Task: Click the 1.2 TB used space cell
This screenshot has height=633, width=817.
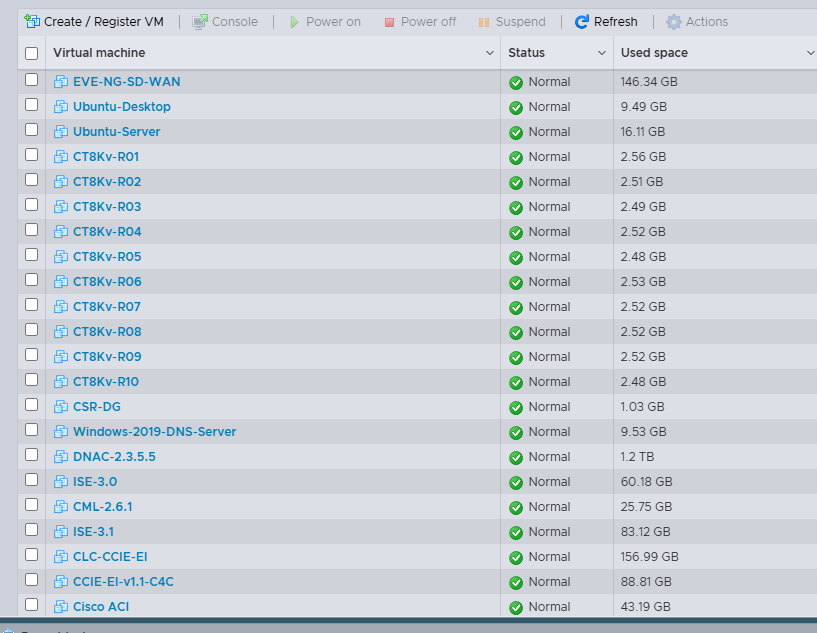Action: 637,457
